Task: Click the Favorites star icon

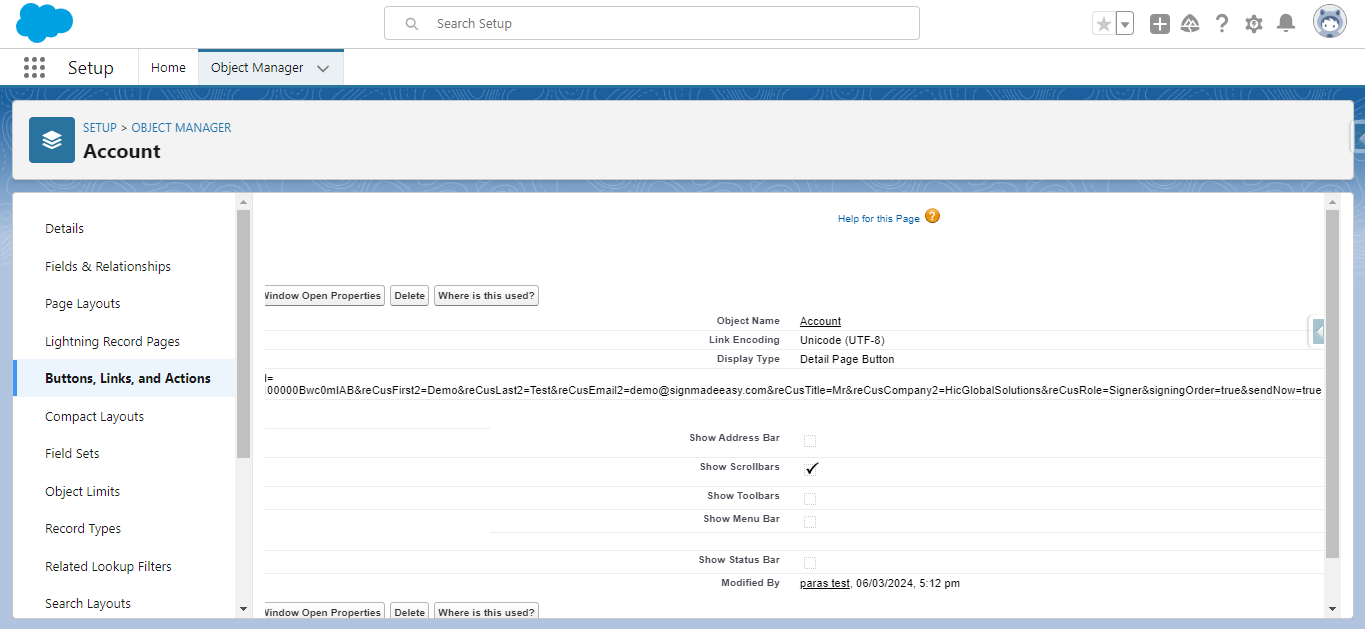Action: (1104, 24)
